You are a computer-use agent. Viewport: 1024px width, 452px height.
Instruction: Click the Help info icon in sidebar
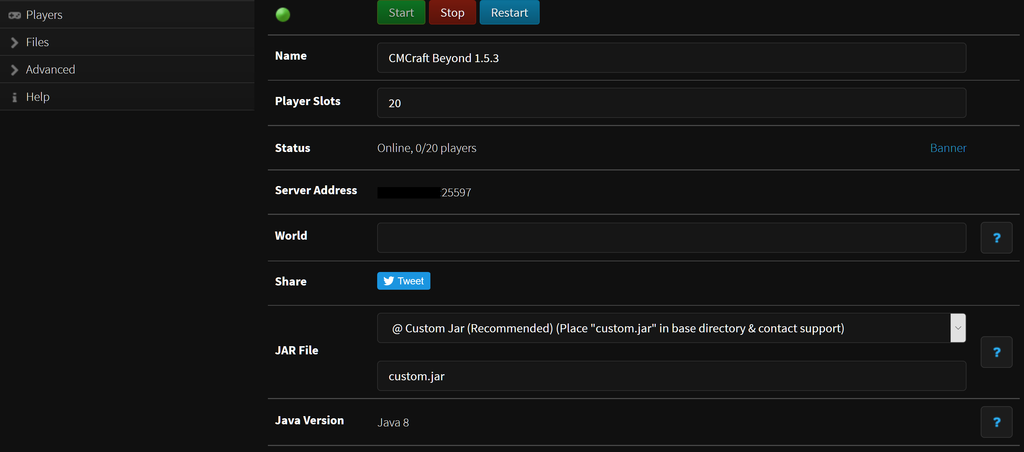point(14,97)
